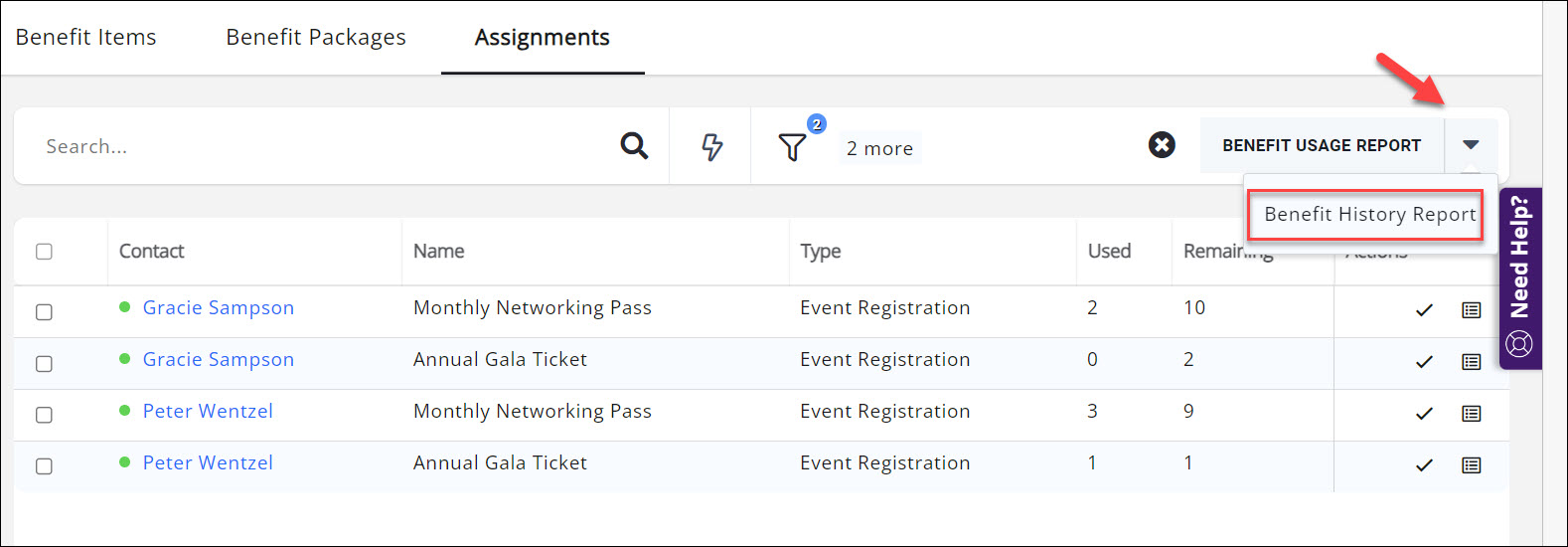Open the filter funnel icon

point(792,147)
